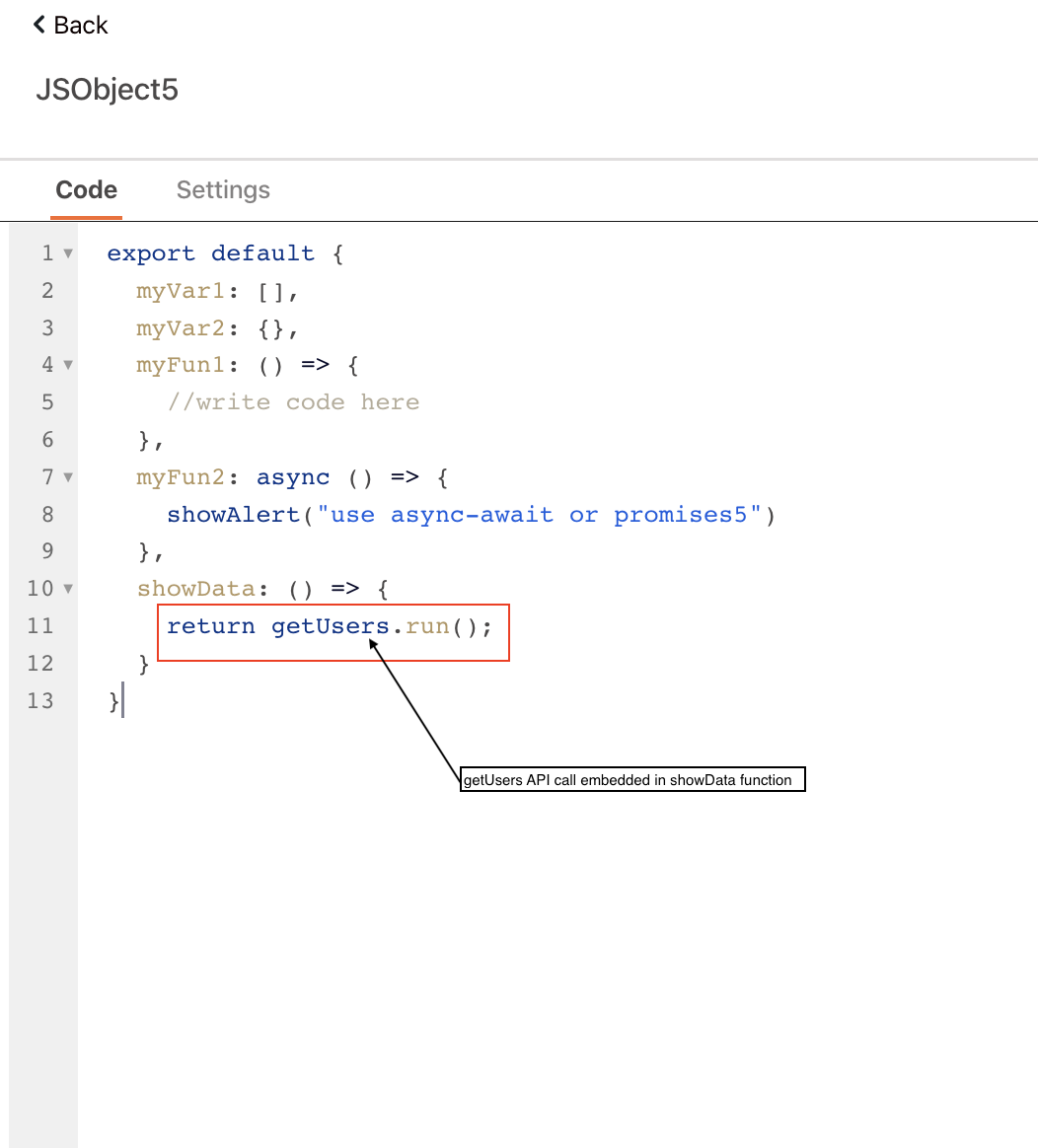
Task: Select the //write code here comment
Action: pos(292,401)
